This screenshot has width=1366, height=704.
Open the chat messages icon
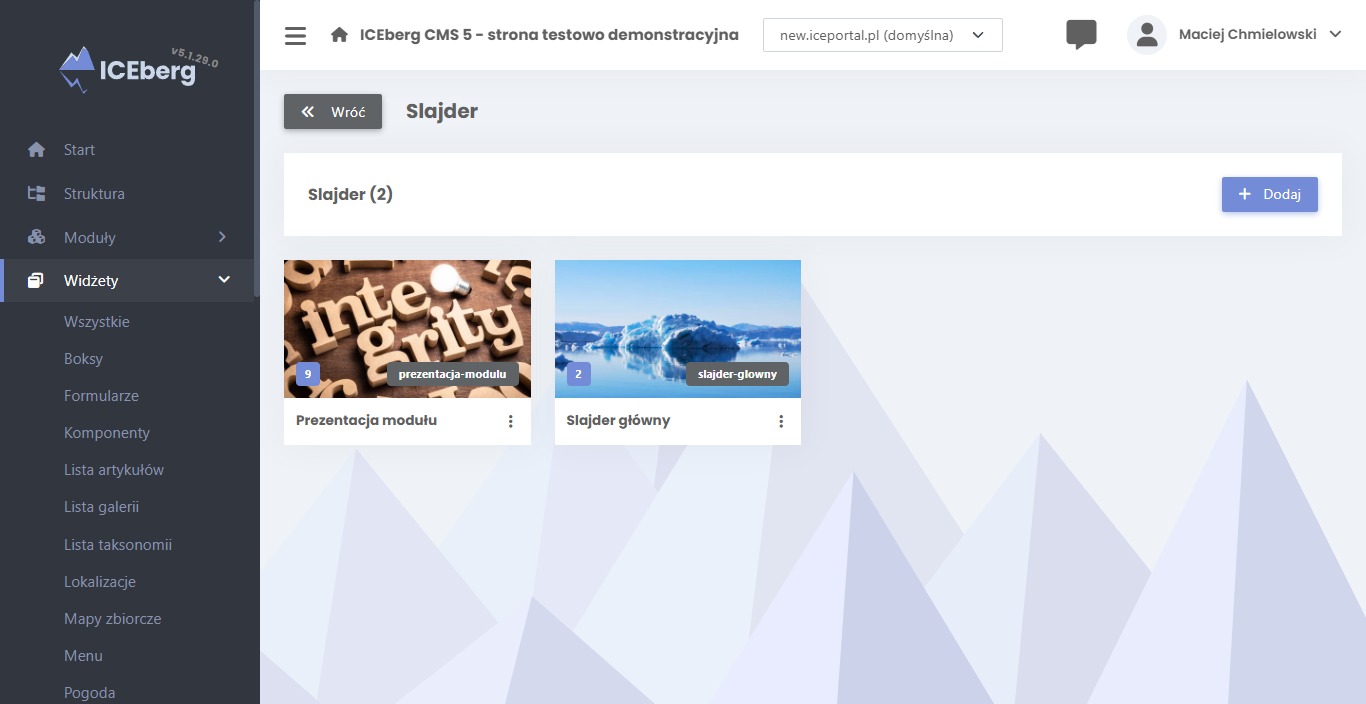[1081, 35]
